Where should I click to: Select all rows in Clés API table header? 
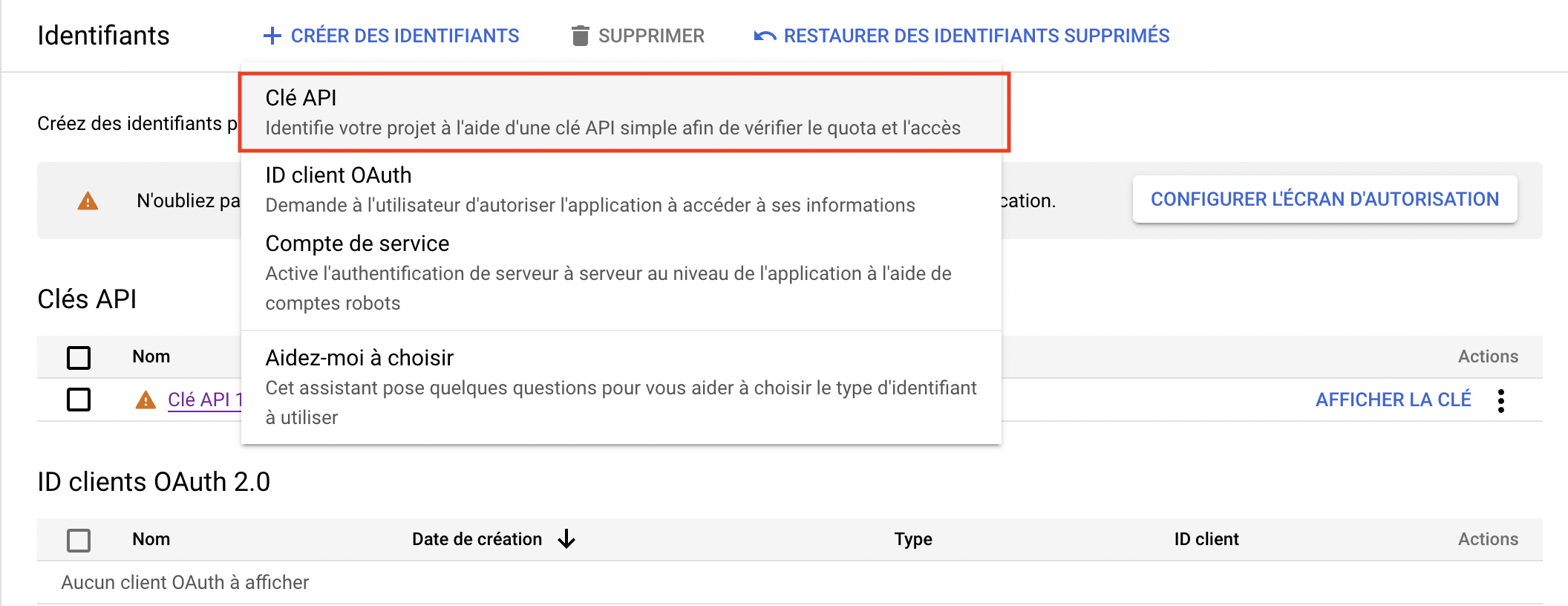point(79,357)
